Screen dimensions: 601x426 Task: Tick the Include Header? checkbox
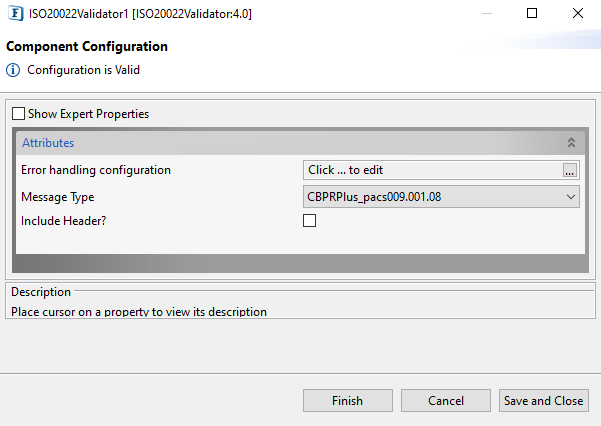[x=309, y=221]
